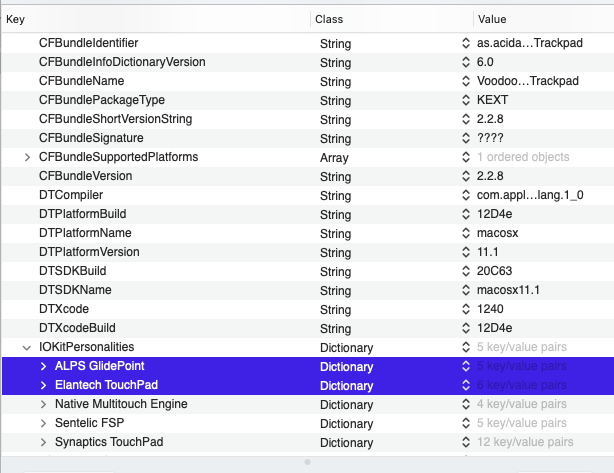Screen dimensions: 614x473
Task: Expand the Synaptics TouchPad dictionary
Action: [43, 442]
